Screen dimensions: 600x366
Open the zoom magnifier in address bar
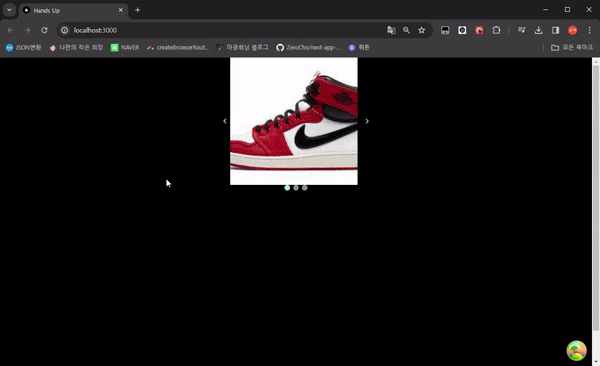pyautogui.click(x=406, y=30)
